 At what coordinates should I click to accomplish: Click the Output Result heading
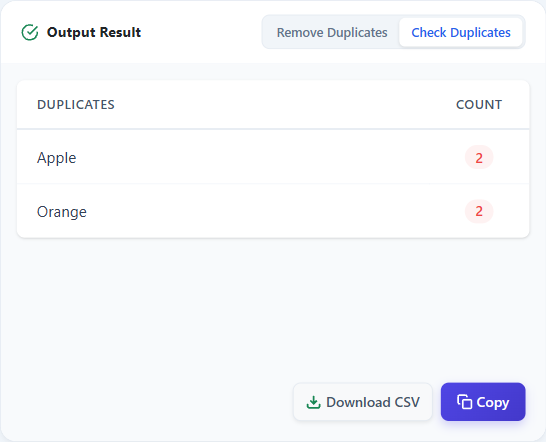click(94, 32)
